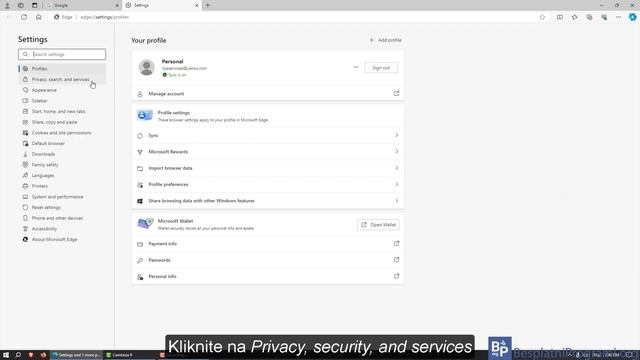Screen dimensions: 640x360
Task: Open Browser essentials icon
Action: [x=604, y=17]
